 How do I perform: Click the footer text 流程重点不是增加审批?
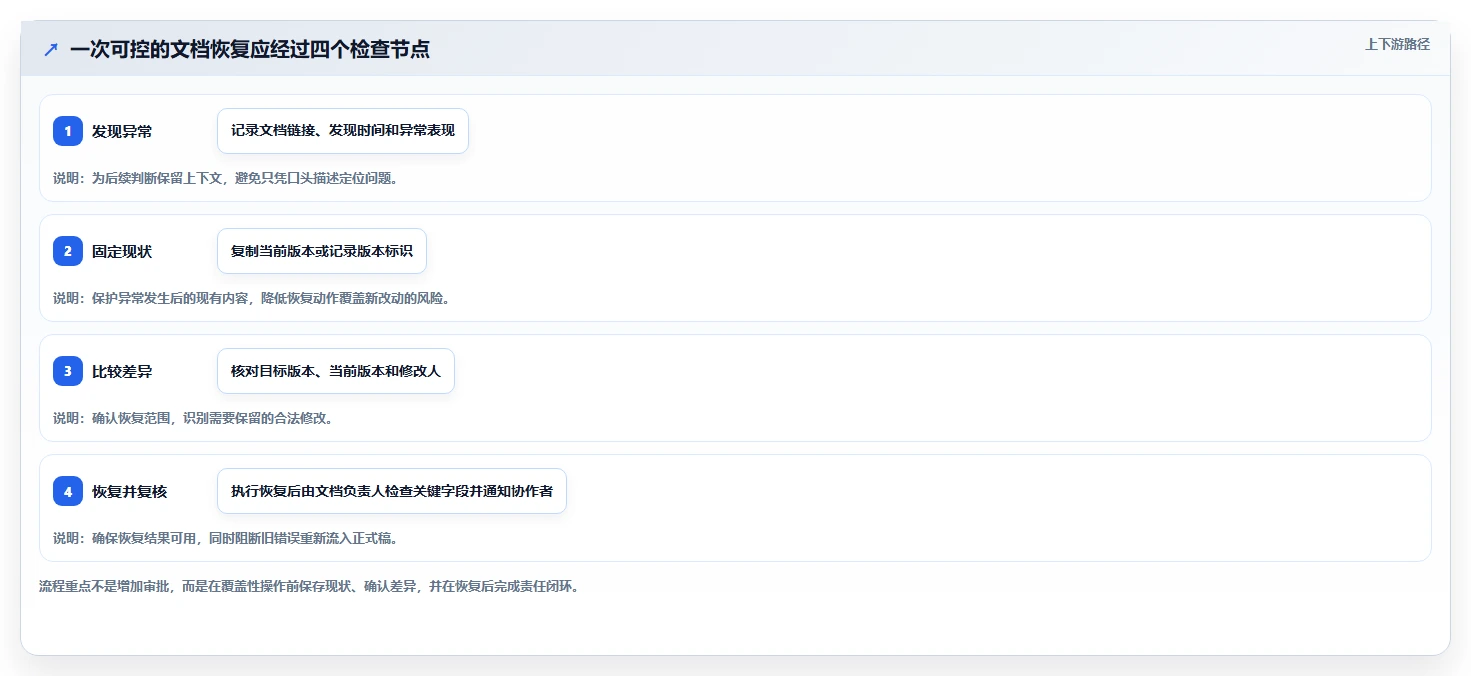pyautogui.click(x=105, y=586)
